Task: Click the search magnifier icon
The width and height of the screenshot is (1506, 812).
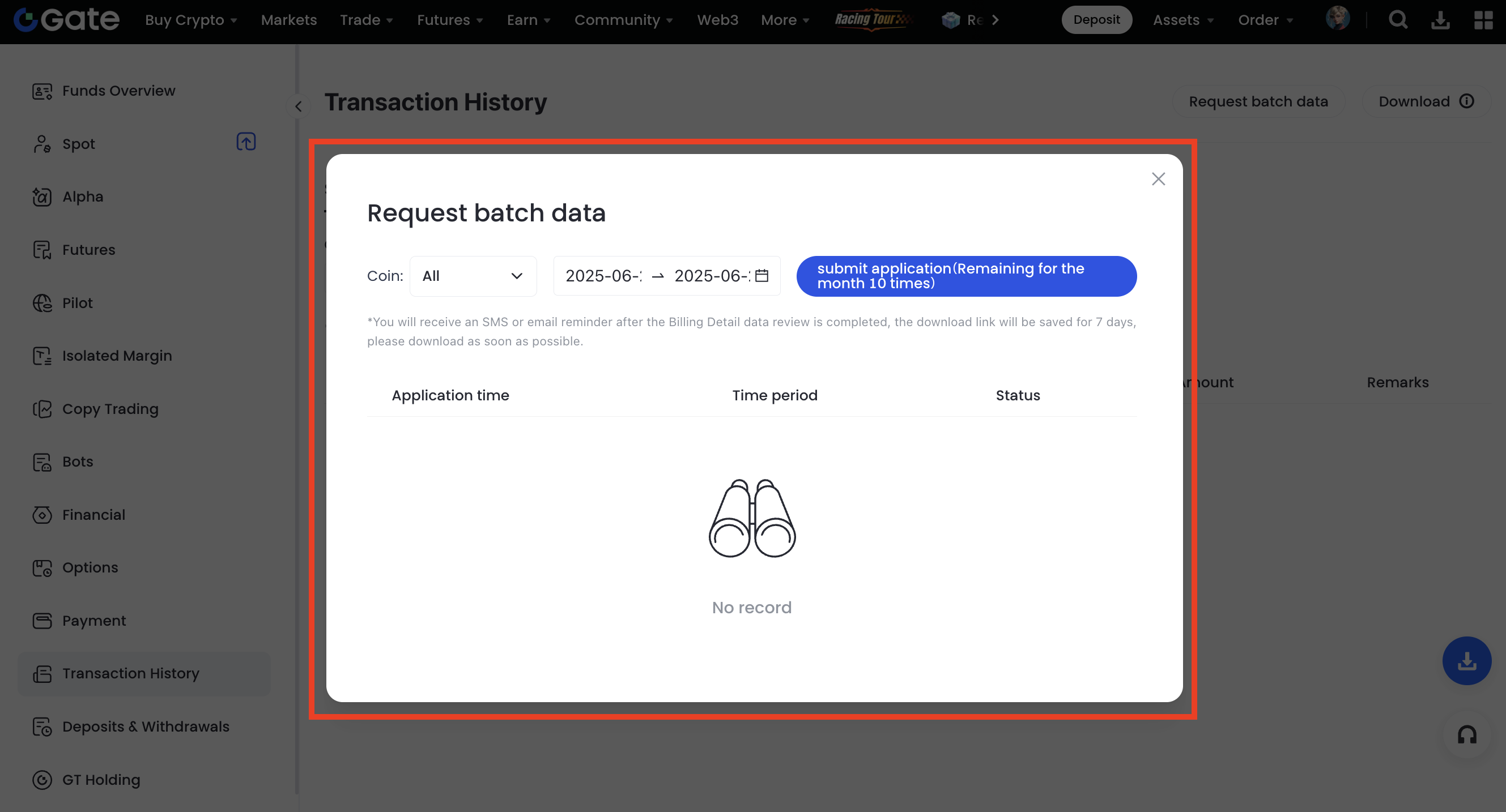Action: coord(1398,20)
